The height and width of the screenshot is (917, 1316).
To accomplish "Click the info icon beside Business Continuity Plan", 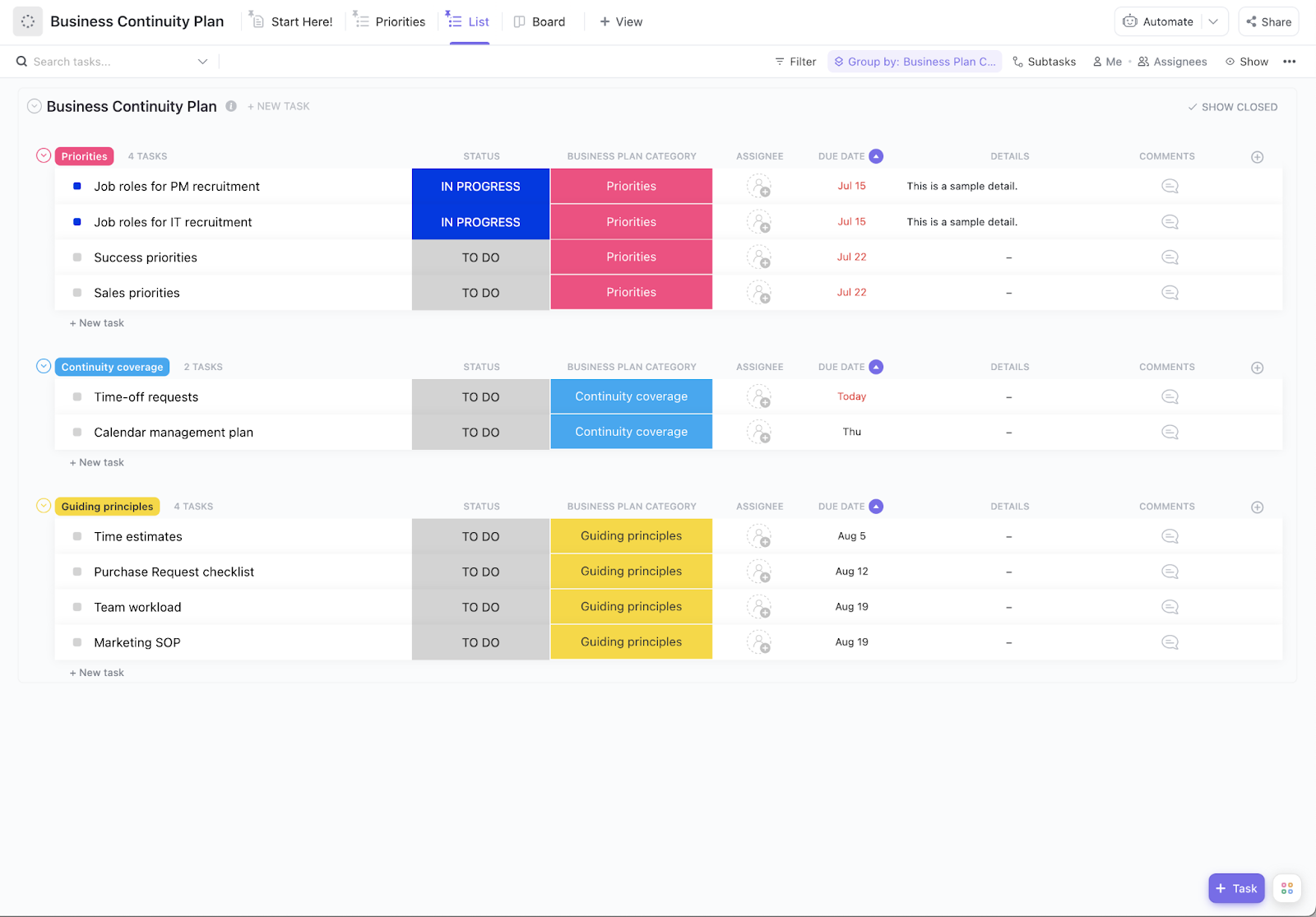I will pos(230,106).
